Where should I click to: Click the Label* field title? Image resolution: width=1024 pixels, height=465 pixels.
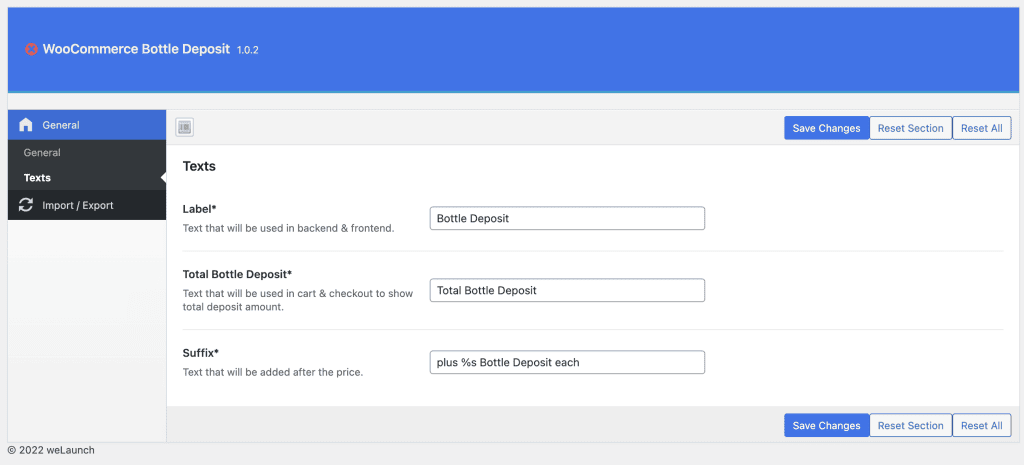(199, 209)
